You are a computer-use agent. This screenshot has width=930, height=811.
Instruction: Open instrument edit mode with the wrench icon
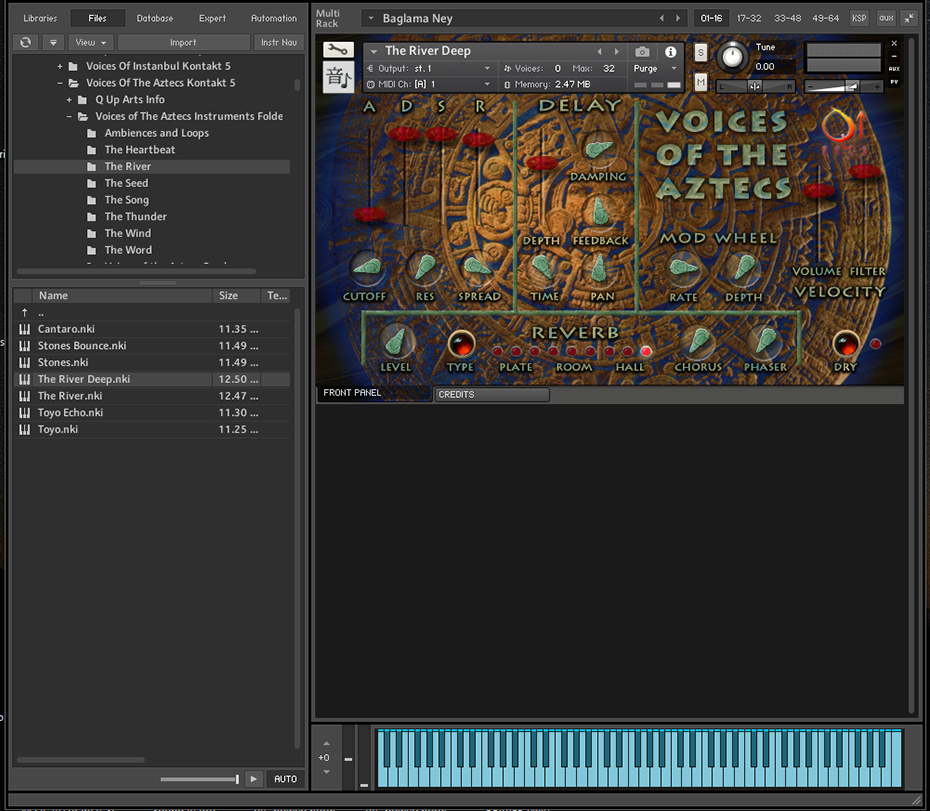[x=338, y=50]
